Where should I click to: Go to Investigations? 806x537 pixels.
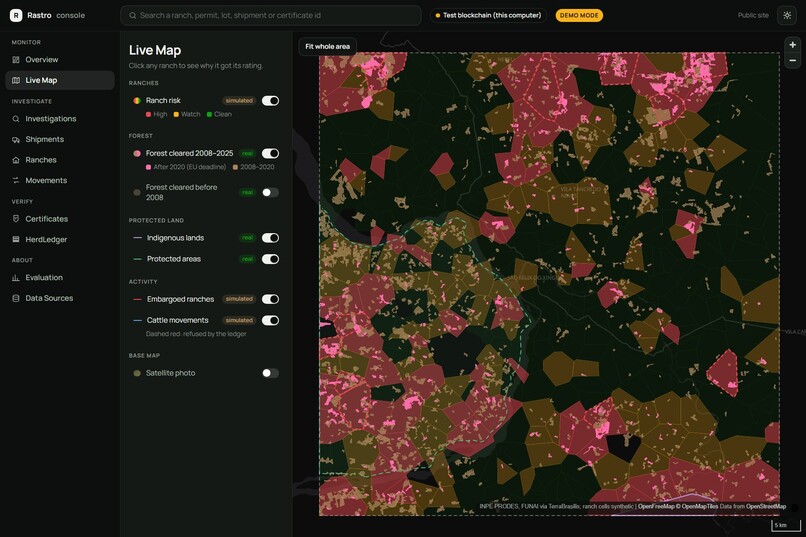click(60, 119)
